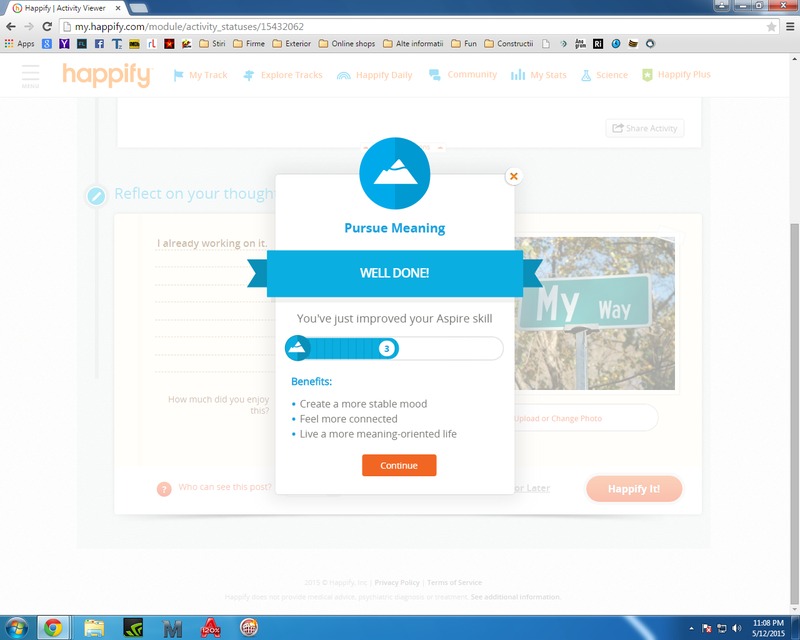Image resolution: width=800 pixels, height=640 pixels.
Task: Open the Privacy Policy link
Action: coord(397,582)
